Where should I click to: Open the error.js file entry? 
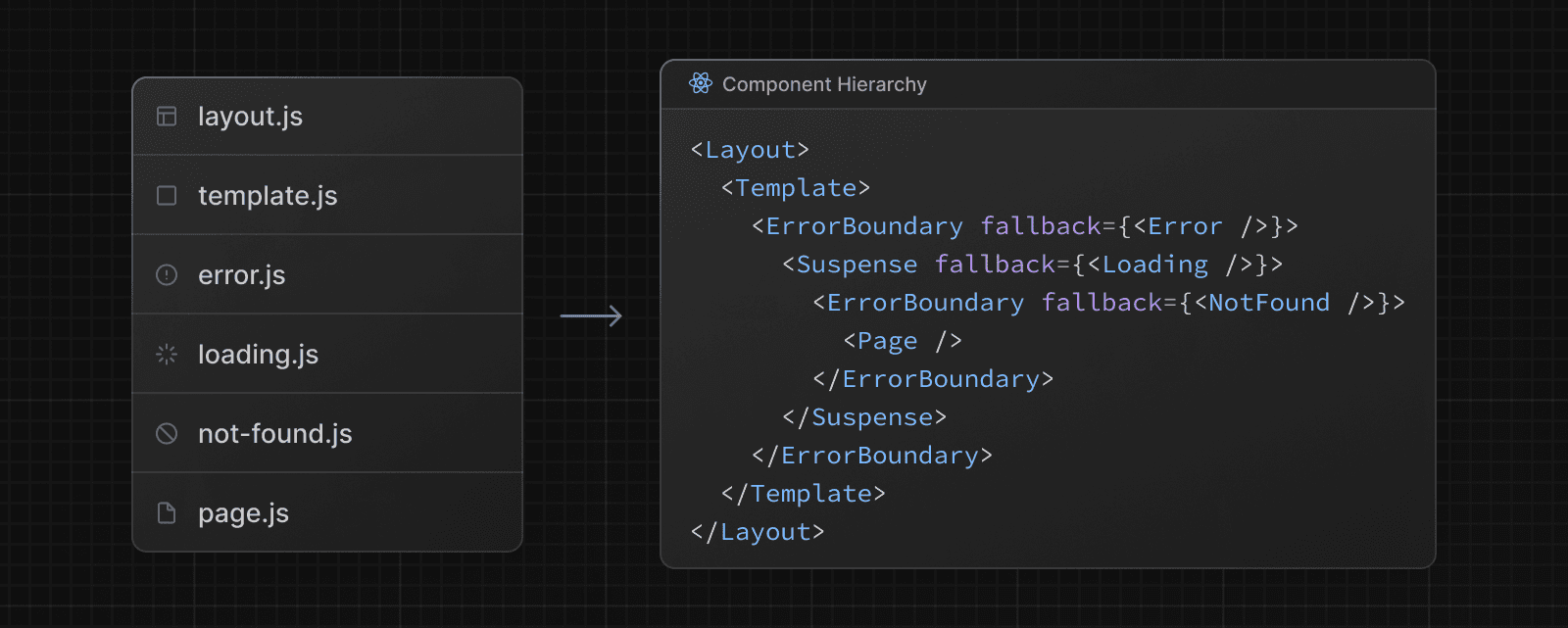pyautogui.click(x=242, y=275)
